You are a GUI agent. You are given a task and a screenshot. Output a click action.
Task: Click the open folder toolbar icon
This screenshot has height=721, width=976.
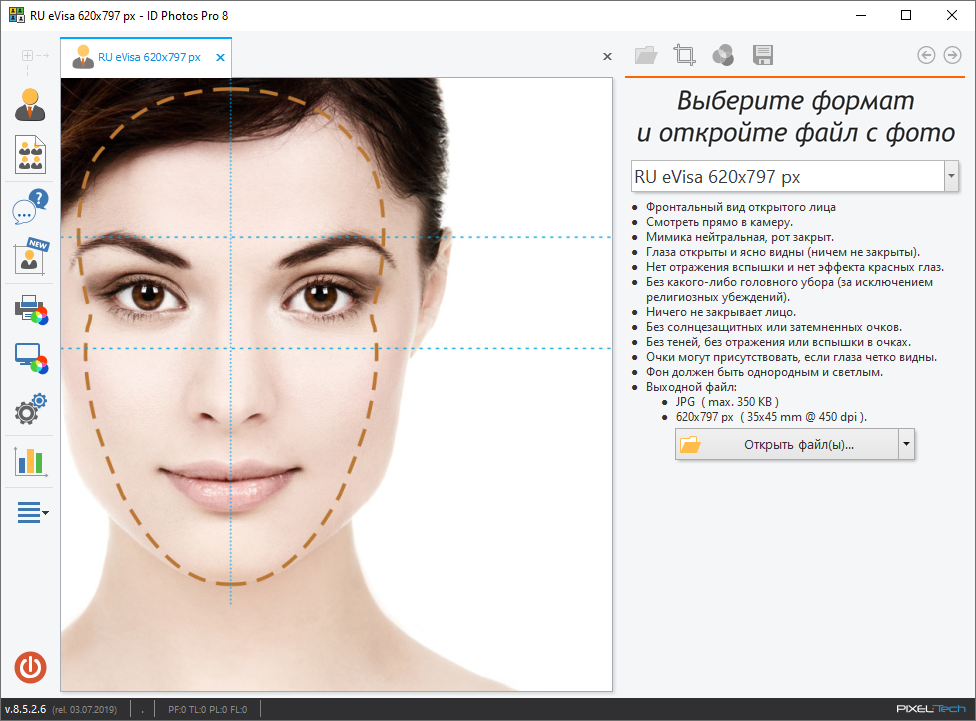click(x=646, y=55)
